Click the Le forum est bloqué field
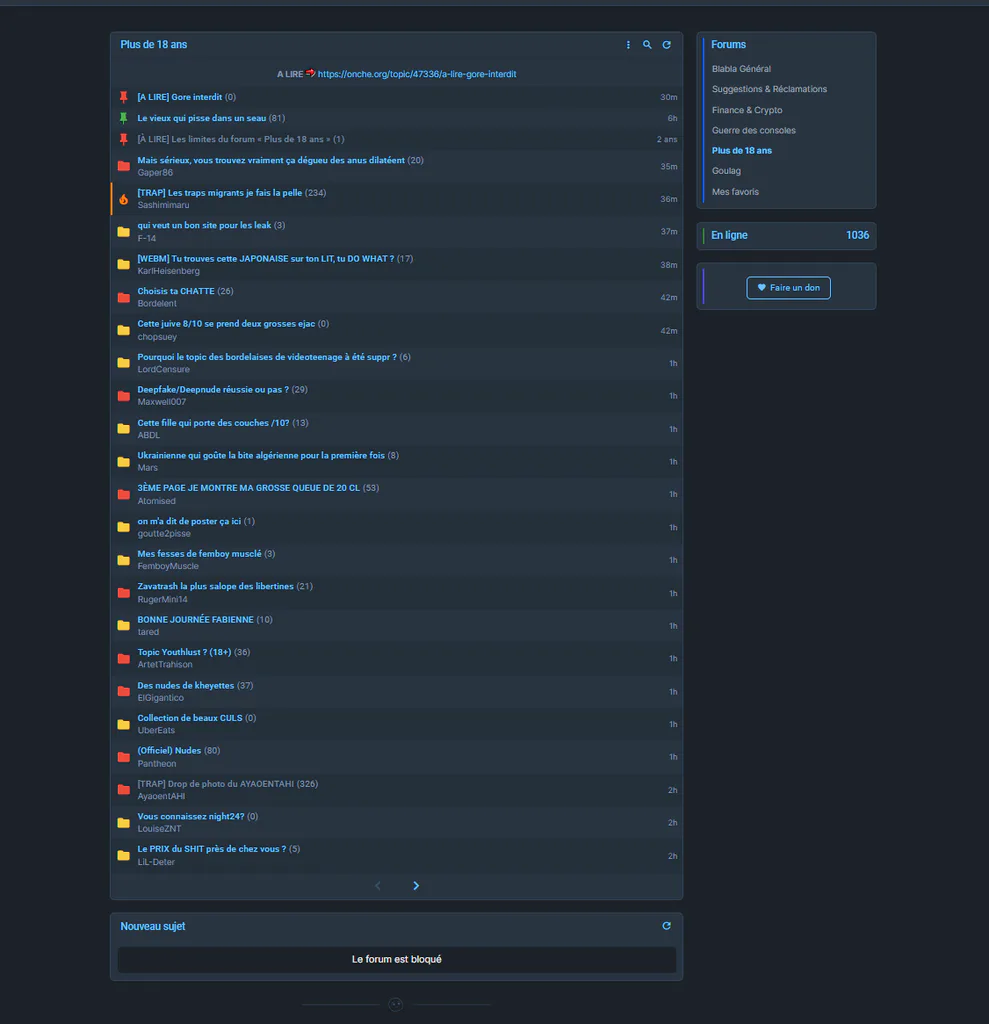Image resolution: width=989 pixels, height=1024 pixels. 397,959
